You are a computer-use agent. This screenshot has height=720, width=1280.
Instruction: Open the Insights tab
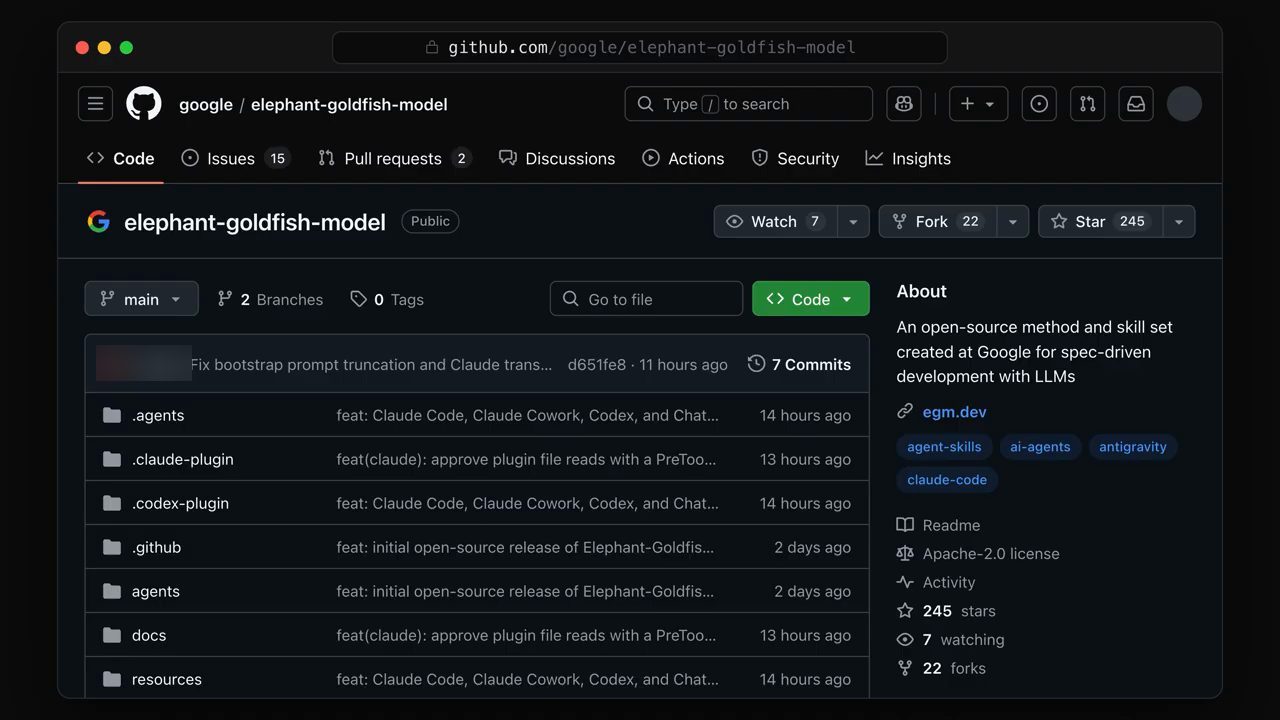[908, 158]
